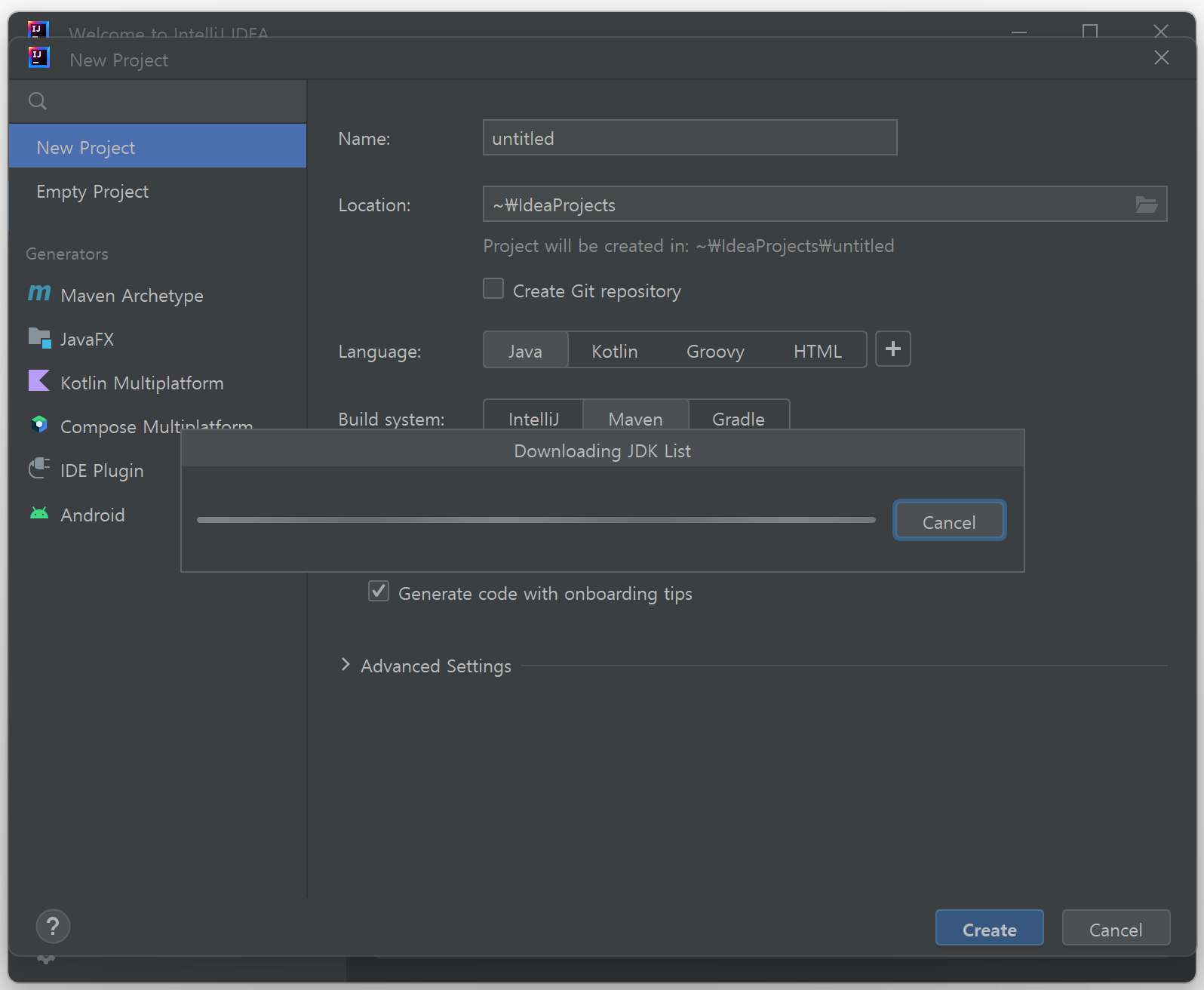
Task: Choose IntelliJ build system
Action: pyautogui.click(x=533, y=415)
